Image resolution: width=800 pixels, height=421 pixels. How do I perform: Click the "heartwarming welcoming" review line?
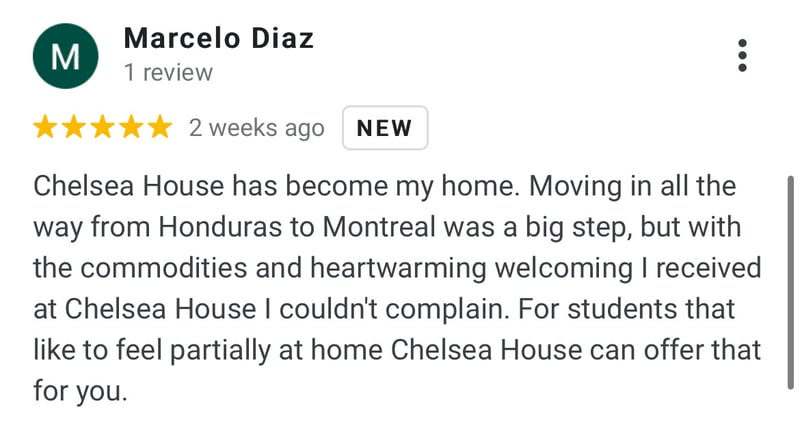click(397, 268)
